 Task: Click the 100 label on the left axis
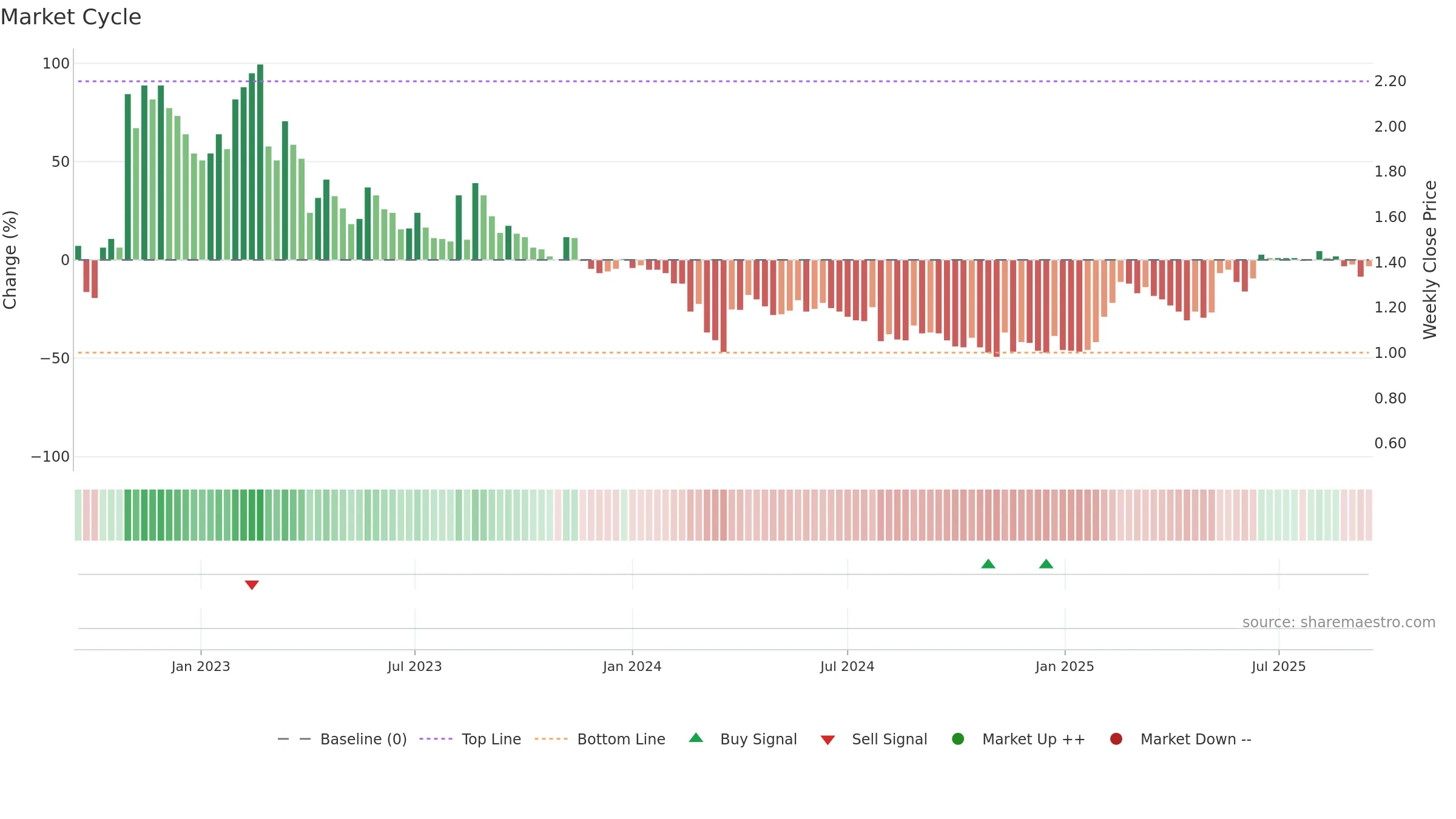pyautogui.click(x=56, y=63)
